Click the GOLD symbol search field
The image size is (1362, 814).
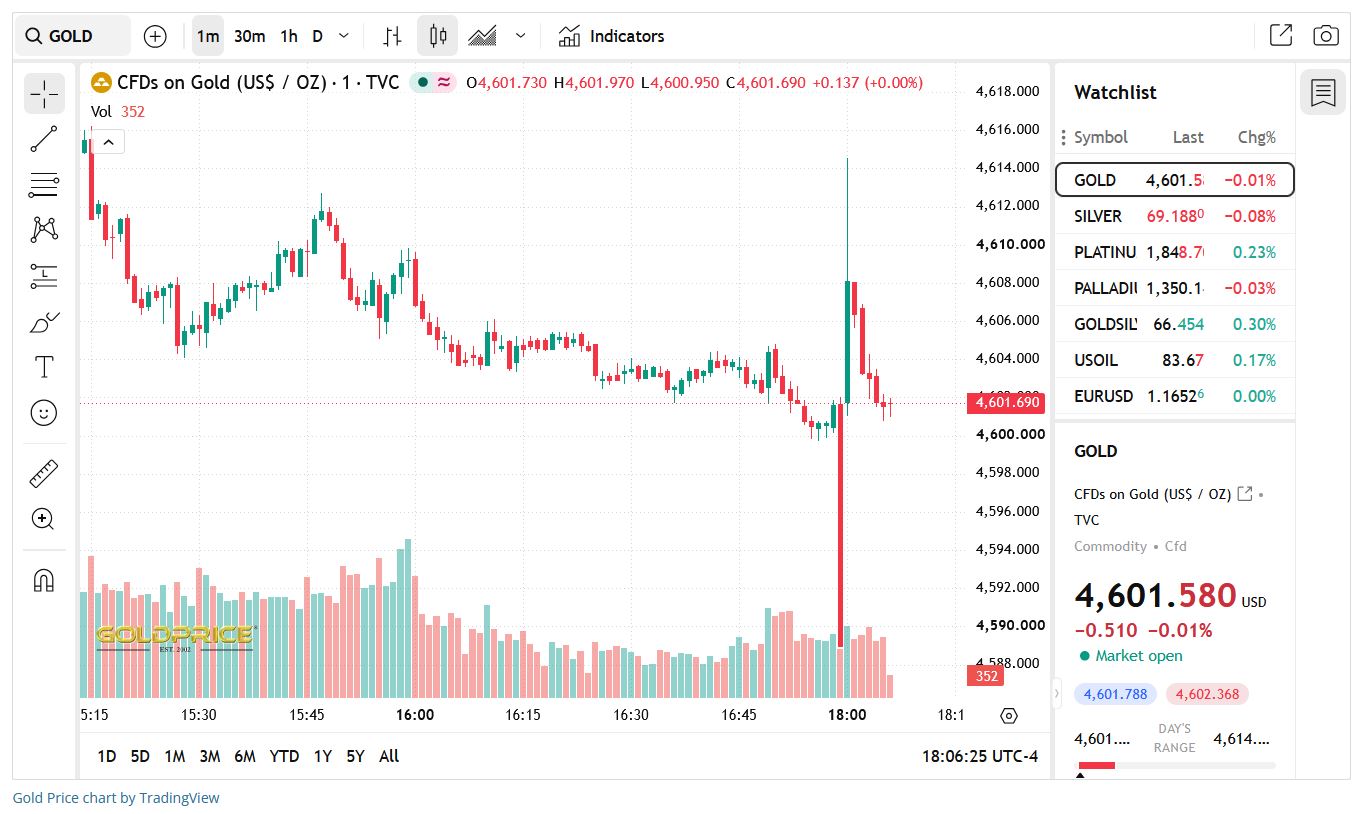click(72, 36)
